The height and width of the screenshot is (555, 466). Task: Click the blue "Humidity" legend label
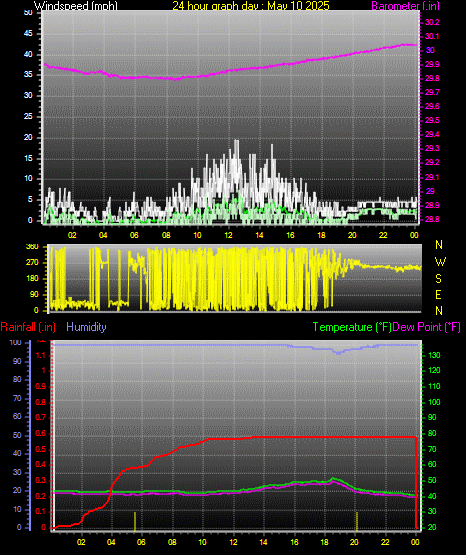[x=86, y=327]
